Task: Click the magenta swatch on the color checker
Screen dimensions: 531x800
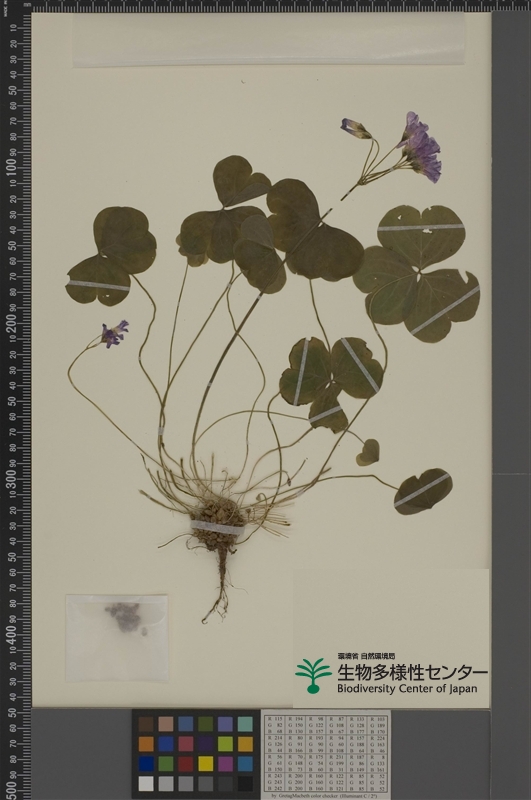Action: (225, 763)
